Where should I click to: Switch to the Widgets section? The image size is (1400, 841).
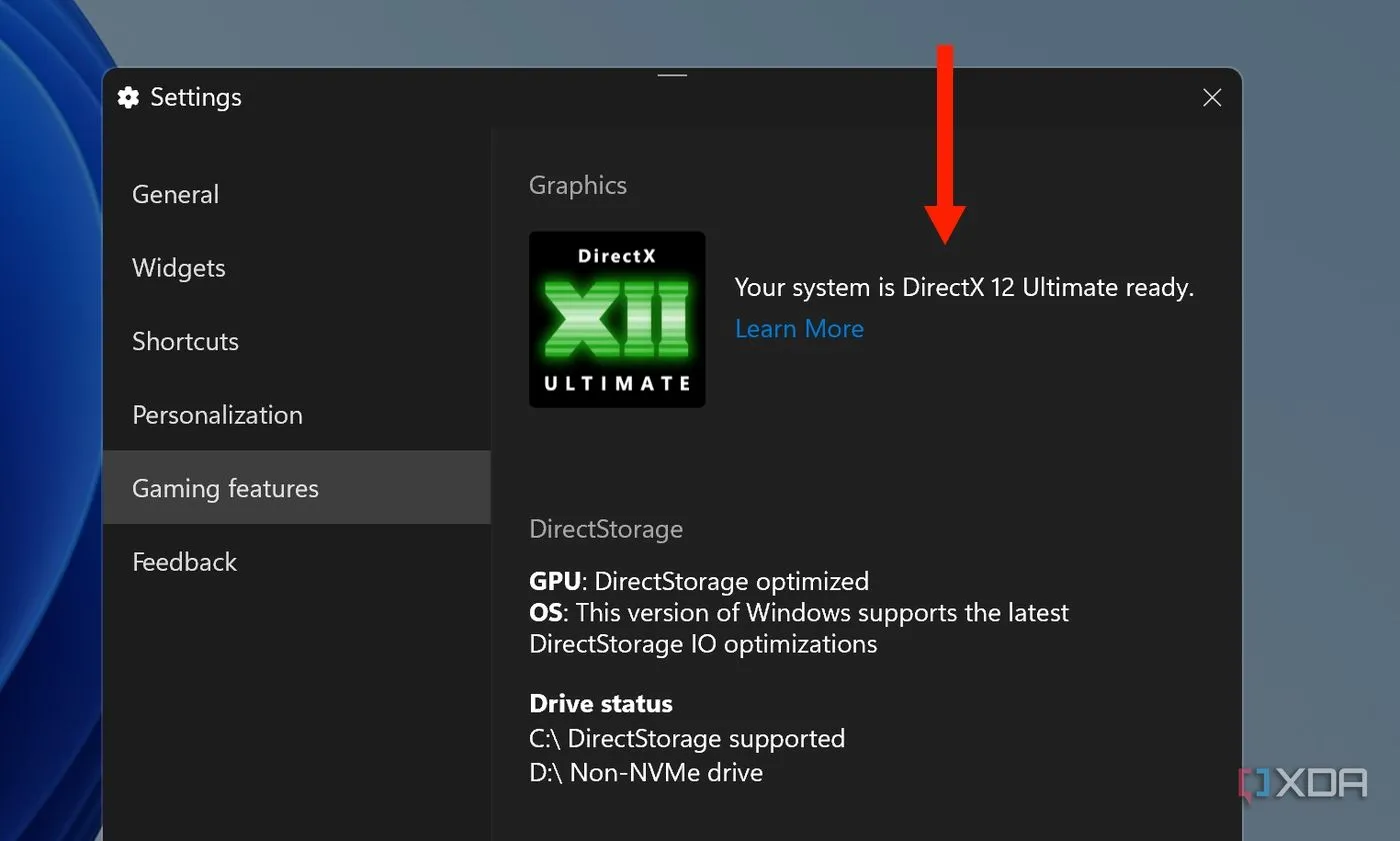click(179, 268)
